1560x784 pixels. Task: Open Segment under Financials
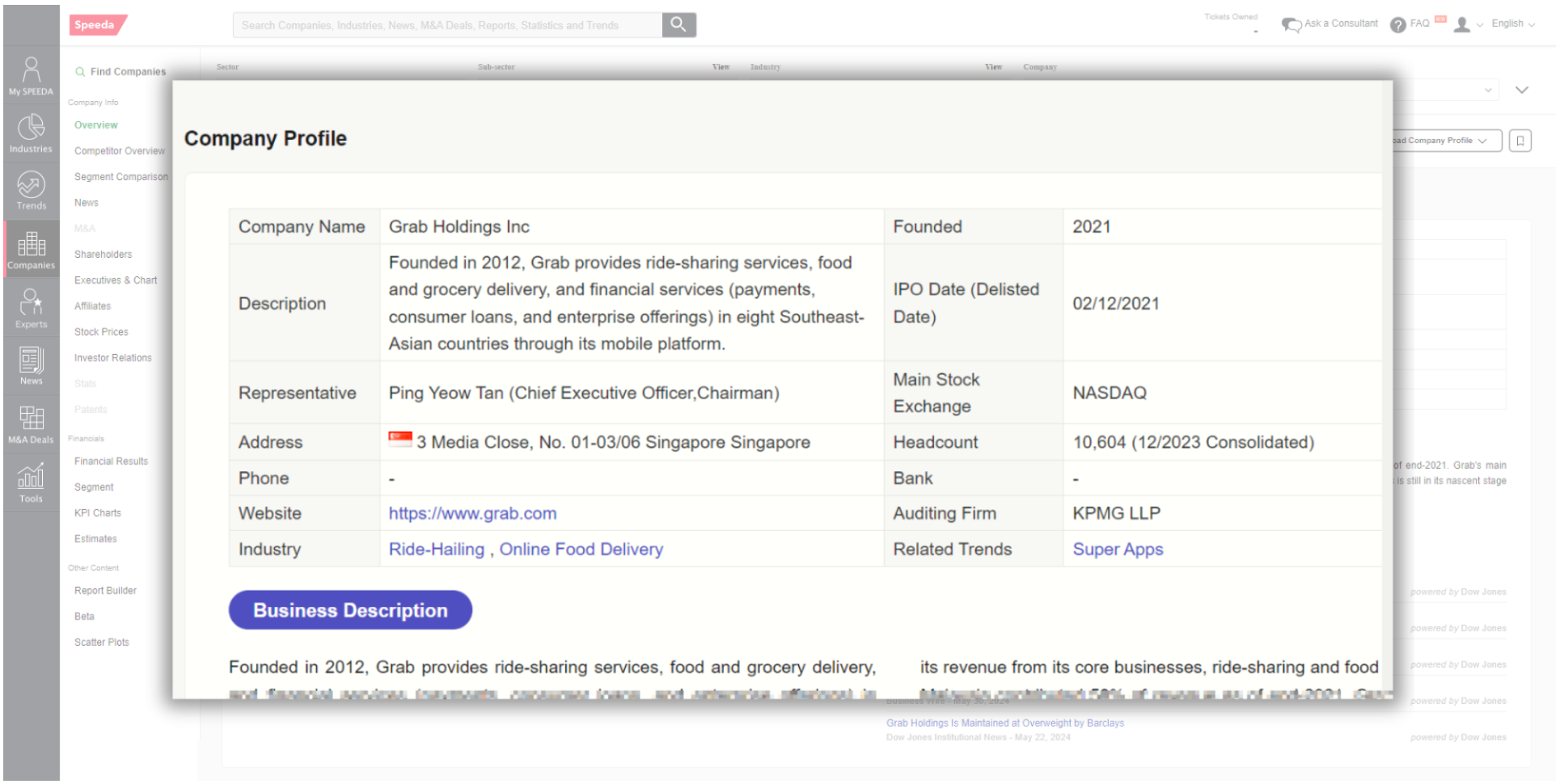pos(94,487)
